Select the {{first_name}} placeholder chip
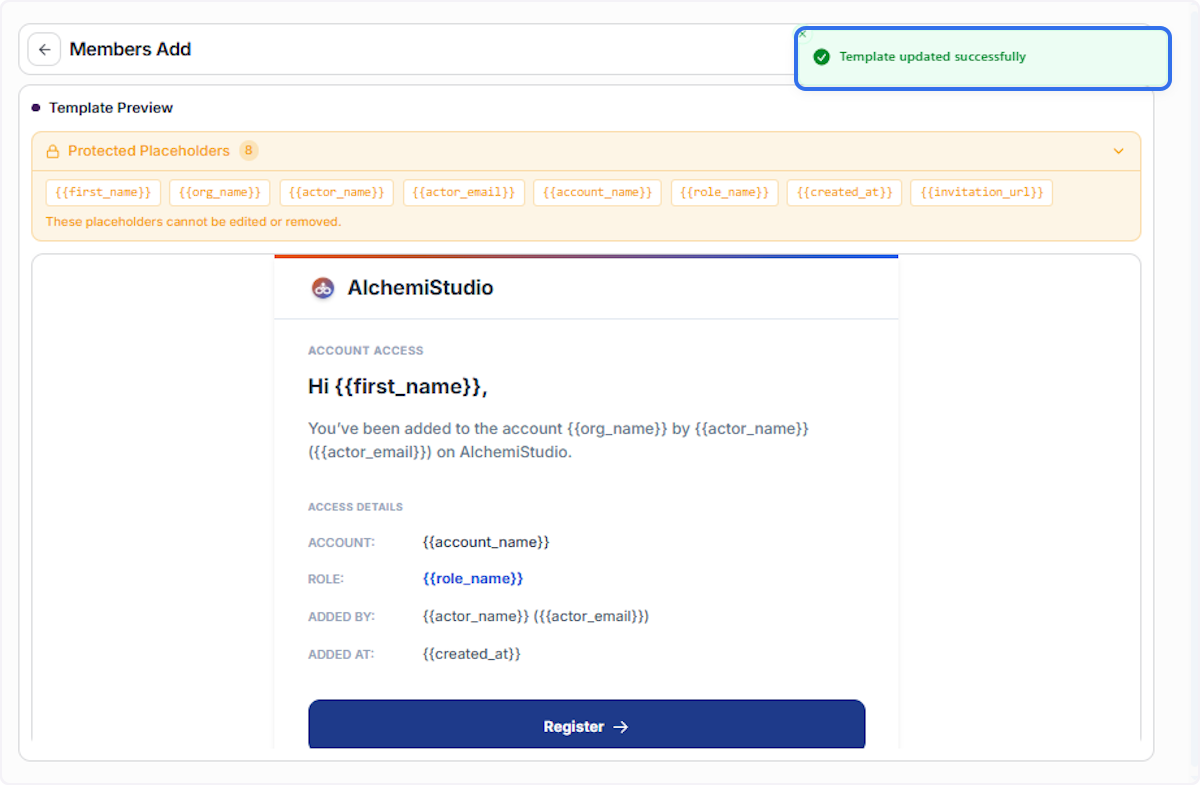 pos(103,192)
